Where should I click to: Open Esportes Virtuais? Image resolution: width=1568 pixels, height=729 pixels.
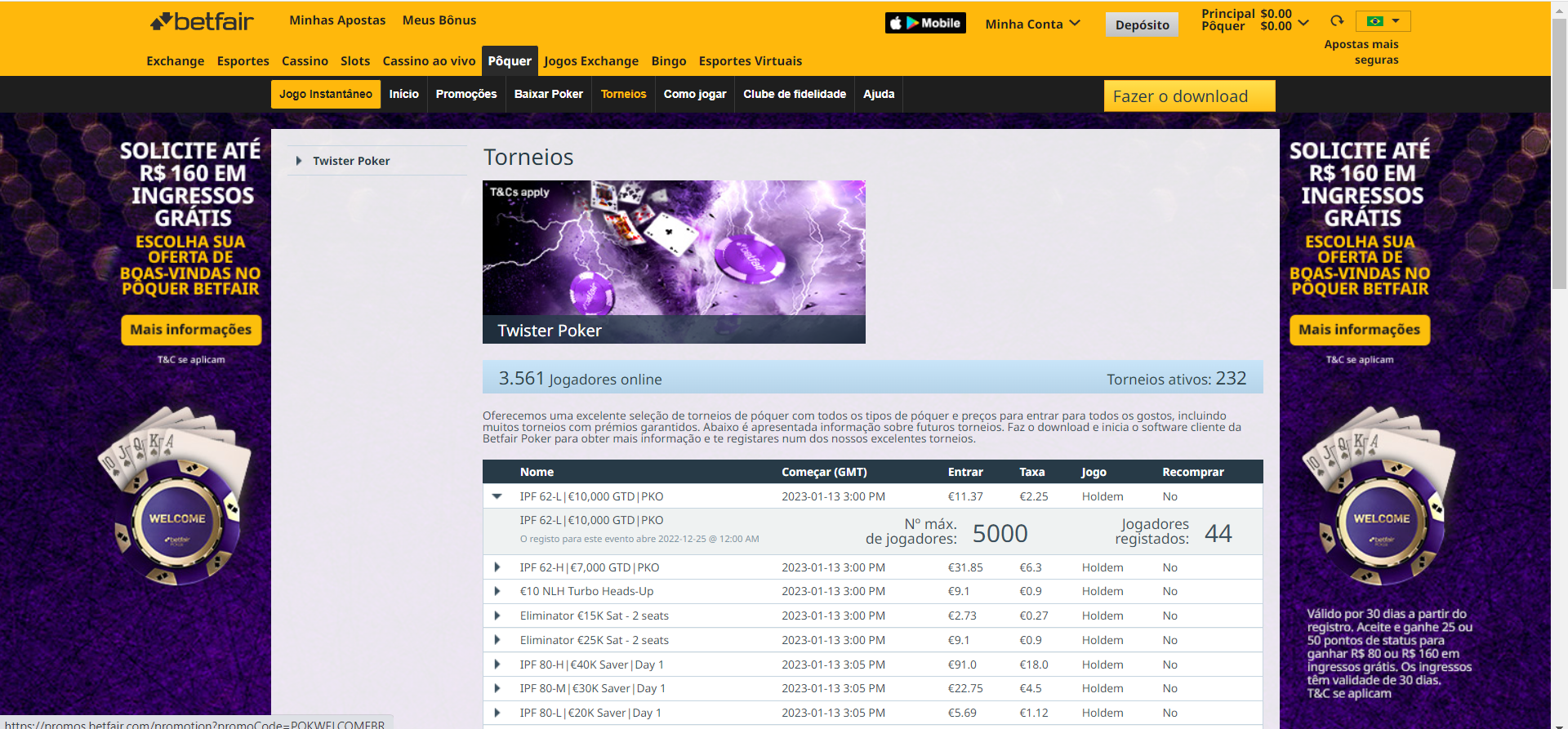pos(751,61)
